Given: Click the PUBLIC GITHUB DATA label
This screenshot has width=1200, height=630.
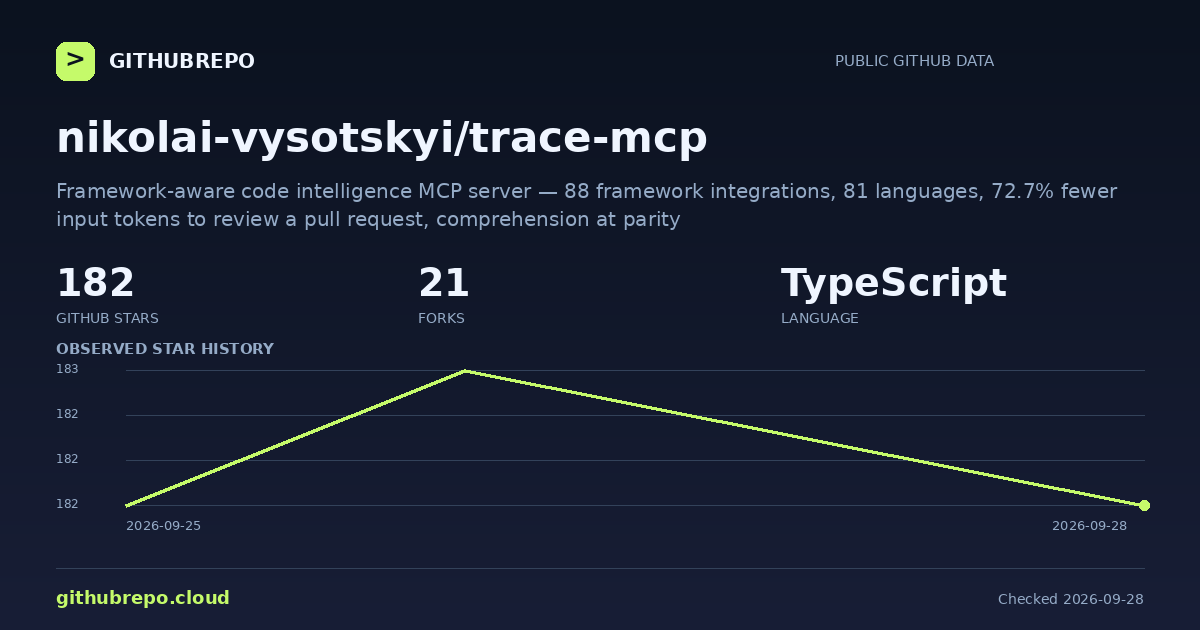Looking at the screenshot, I should point(914,61).
